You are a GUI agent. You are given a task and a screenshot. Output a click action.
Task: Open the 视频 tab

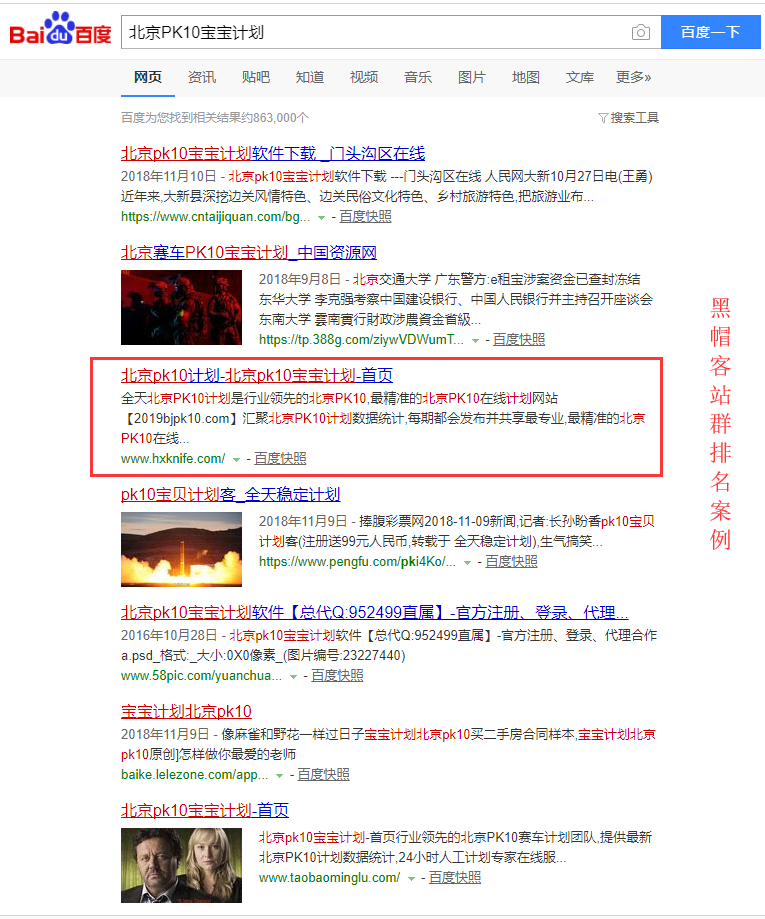click(x=363, y=77)
